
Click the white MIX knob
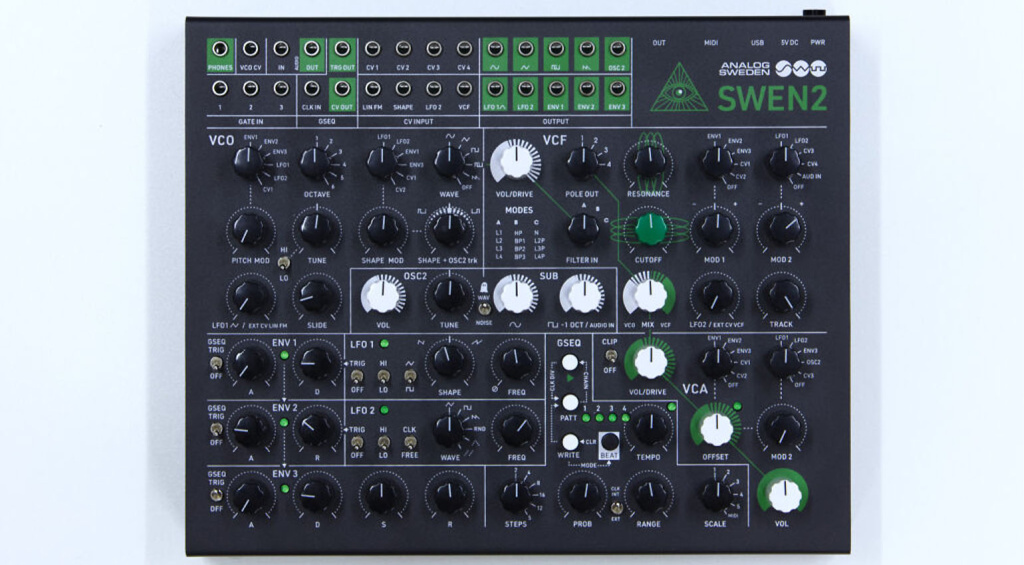(648, 295)
